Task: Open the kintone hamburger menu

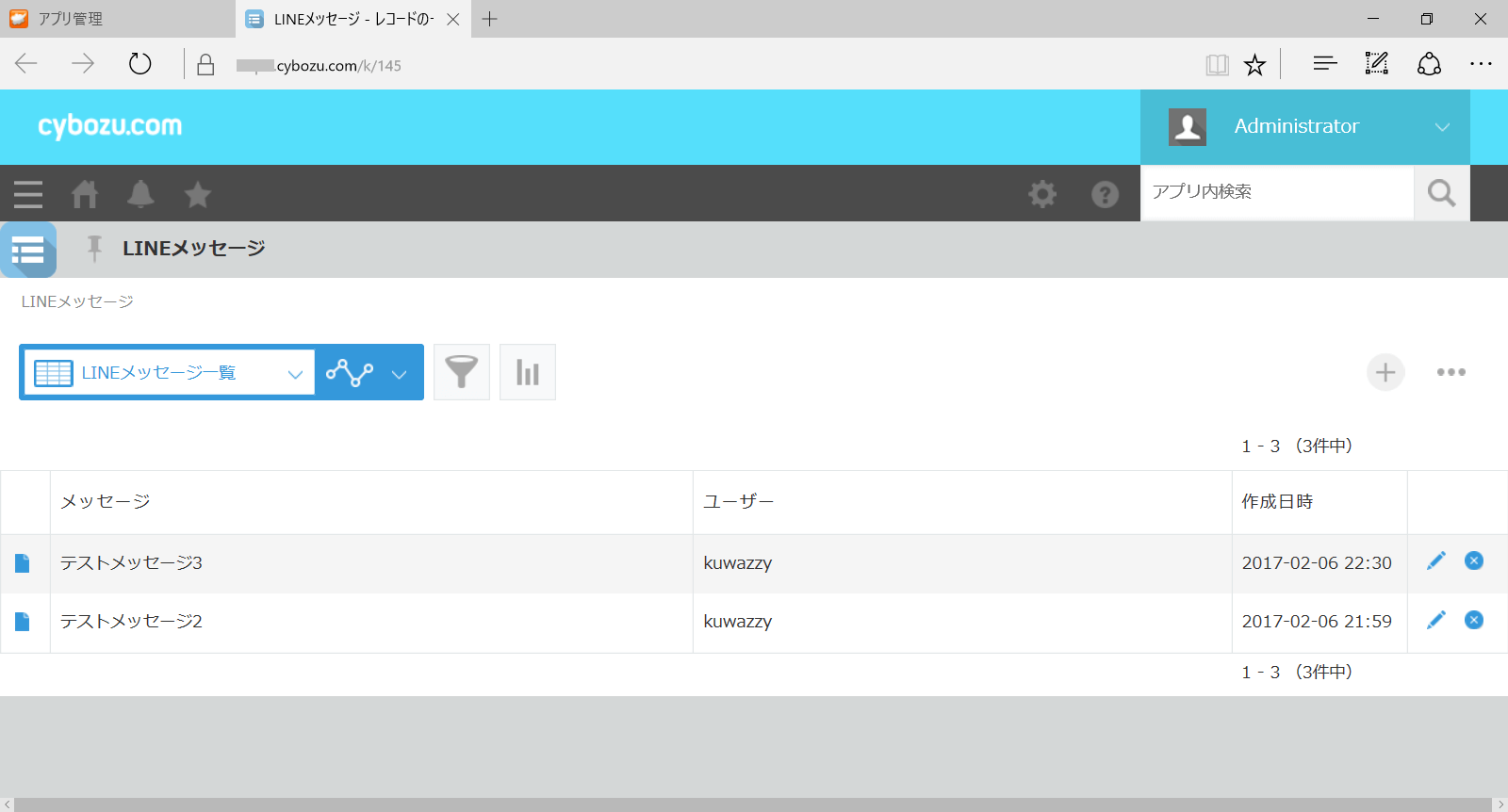Action: tap(28, 194)
